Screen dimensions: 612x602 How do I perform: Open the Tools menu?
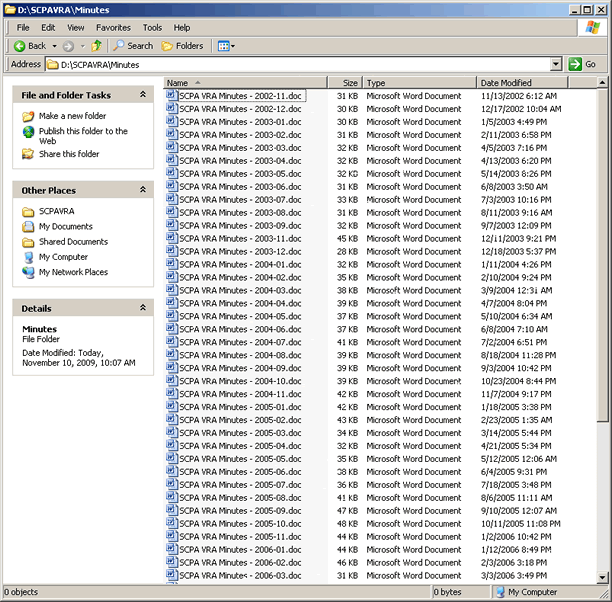click(152, 28)
